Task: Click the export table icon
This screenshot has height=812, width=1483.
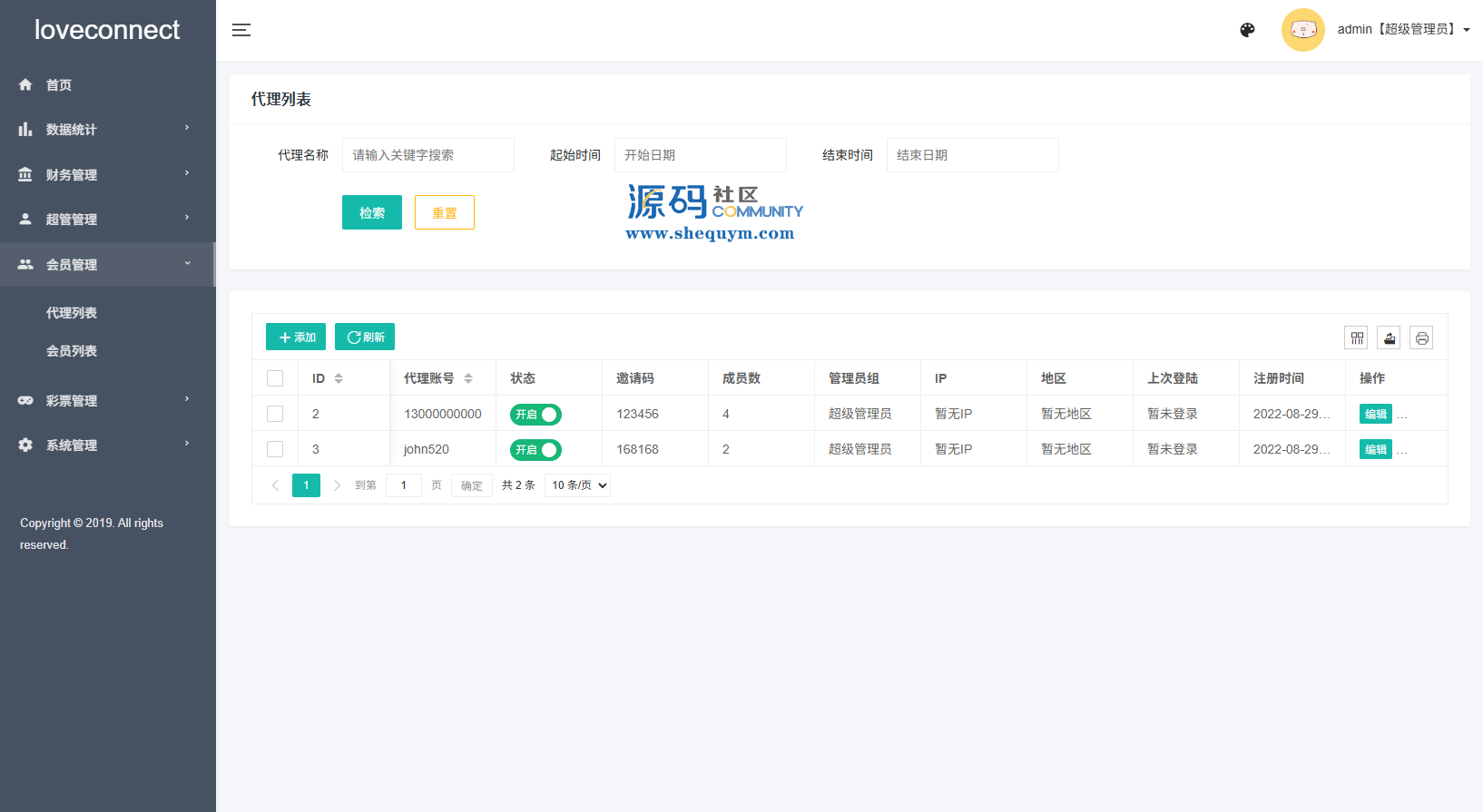Action: pyautogui.click(x=1389, y=338)
